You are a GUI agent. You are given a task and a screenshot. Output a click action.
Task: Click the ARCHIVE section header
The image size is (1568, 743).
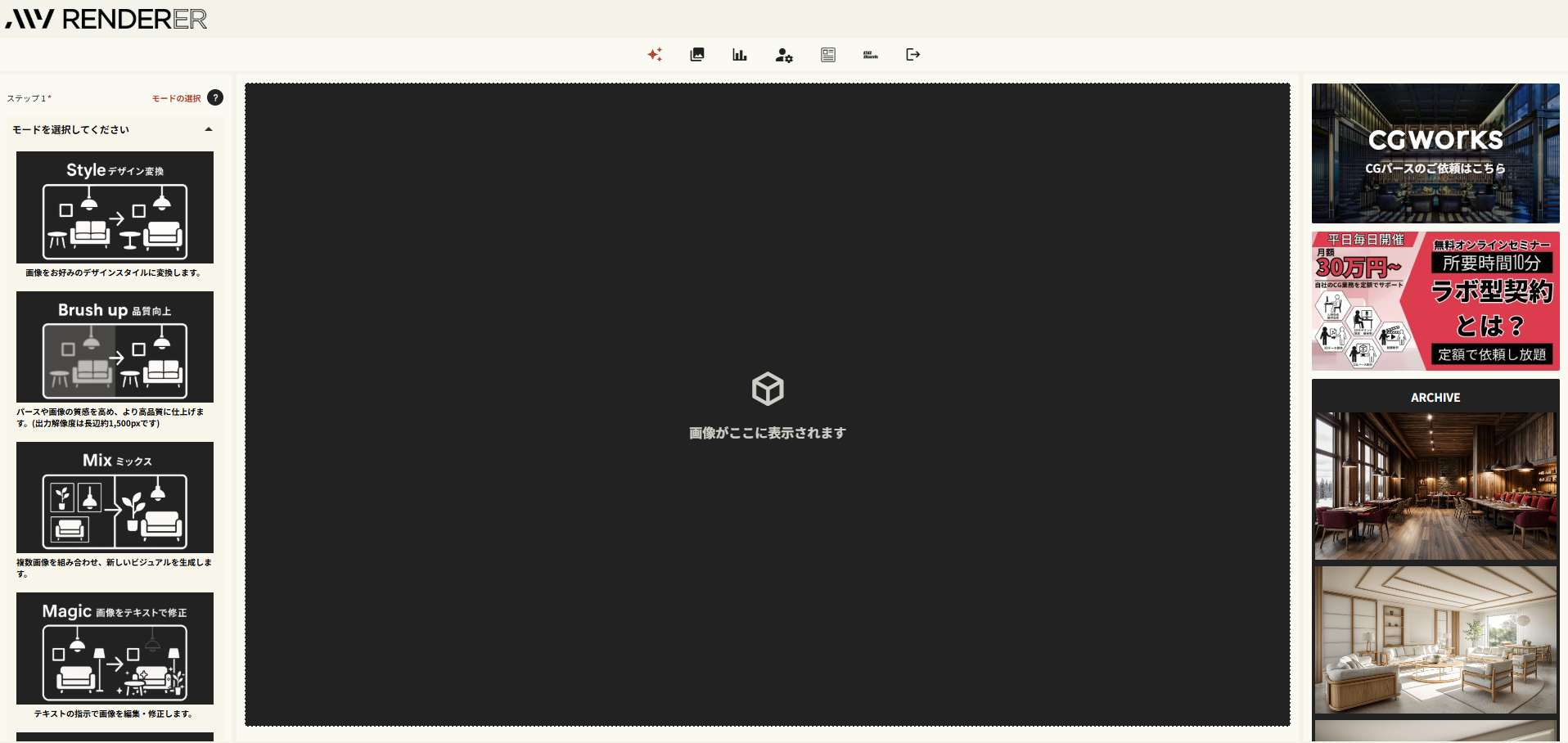click(x=1435, y=398)
